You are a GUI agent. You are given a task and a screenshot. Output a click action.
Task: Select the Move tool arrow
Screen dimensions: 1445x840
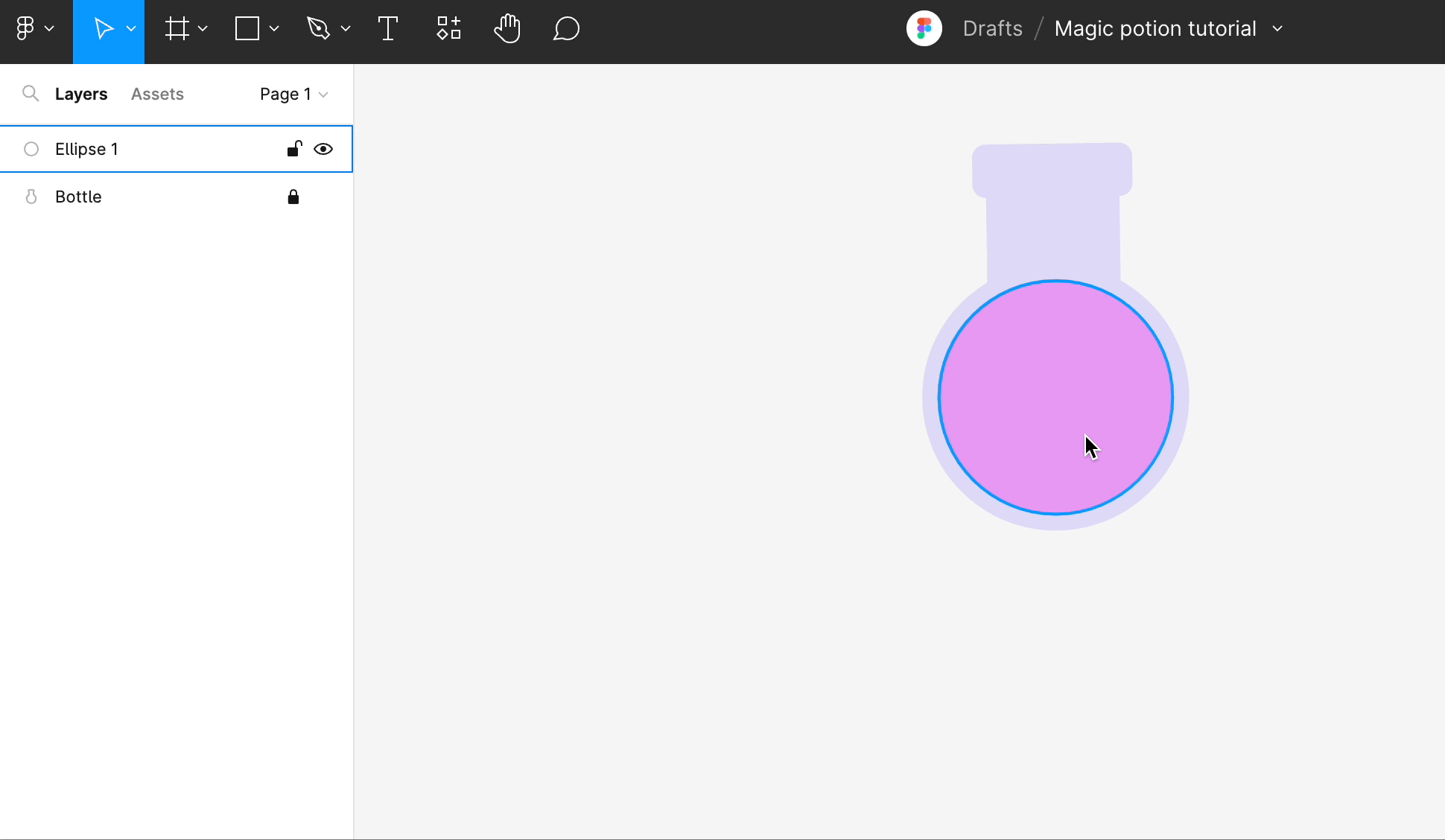[104, 29]
